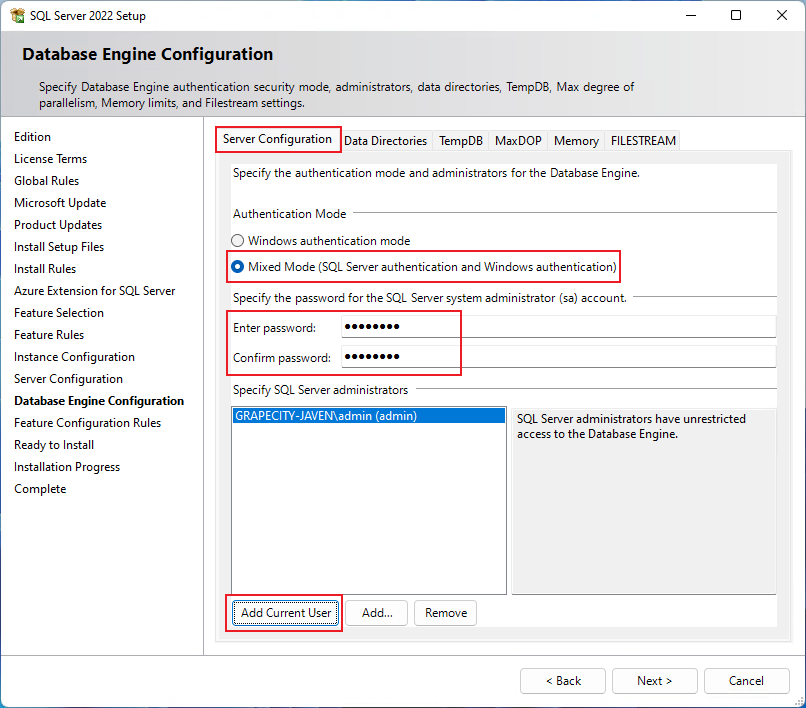Click Product Updates step in sidebar
This screenshot has height=708, width=806.
coord(58,225)
